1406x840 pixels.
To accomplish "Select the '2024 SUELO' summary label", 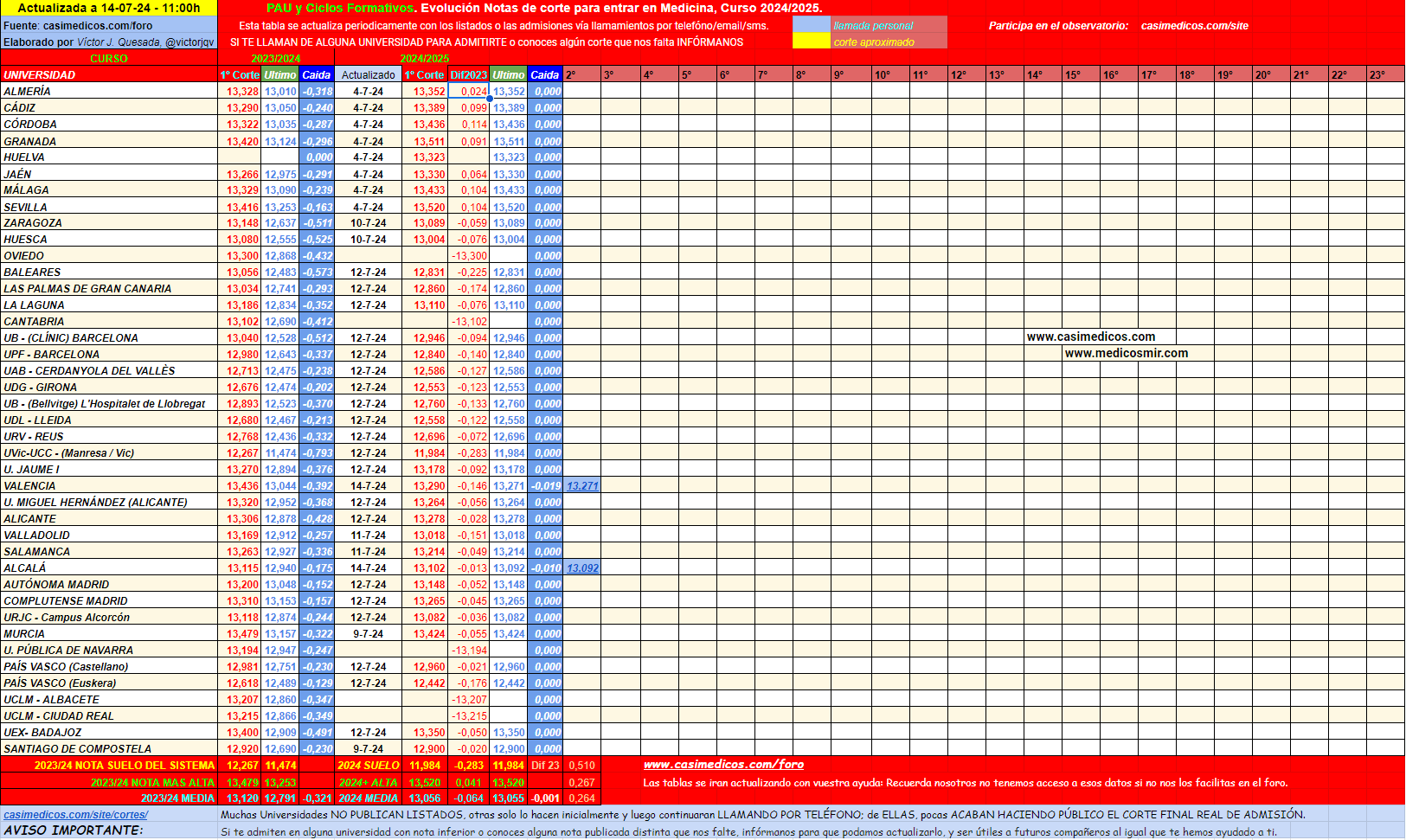I will (369, 766).
